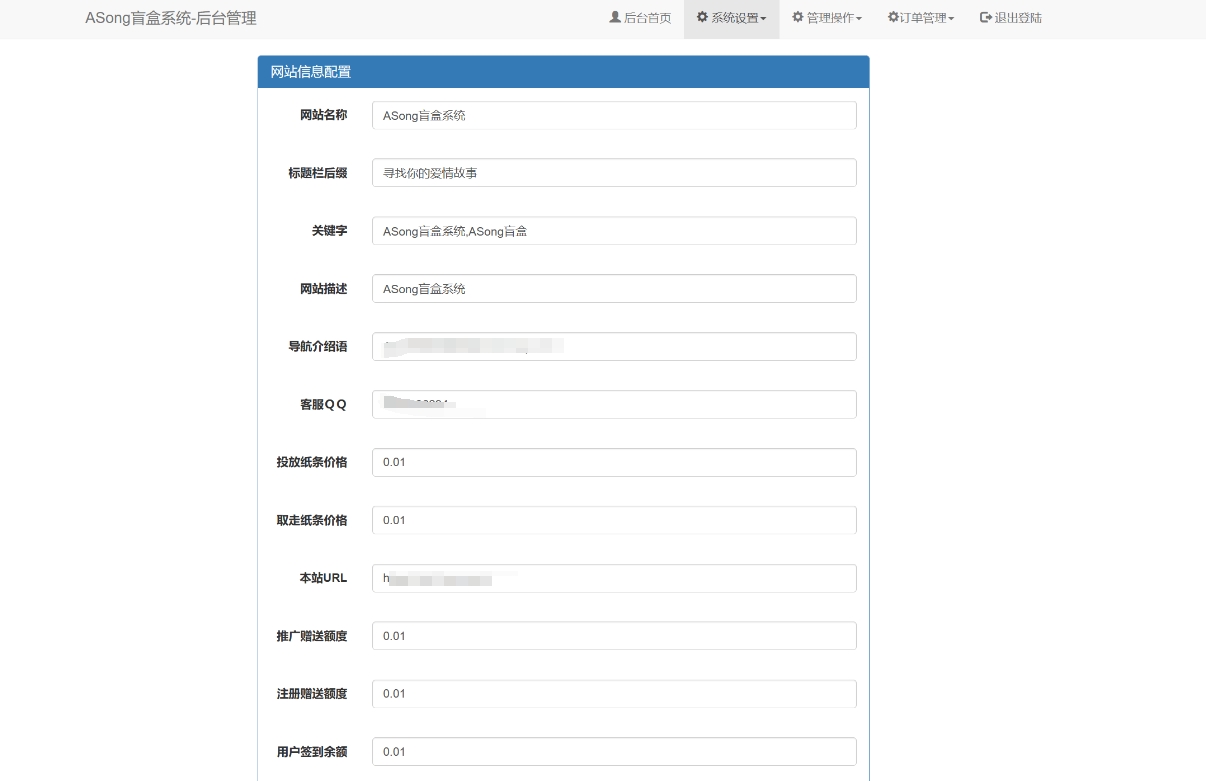Click the 取走纸条价格 field
The height and width of the screenshot is (781, 1206).
(614, 521)
